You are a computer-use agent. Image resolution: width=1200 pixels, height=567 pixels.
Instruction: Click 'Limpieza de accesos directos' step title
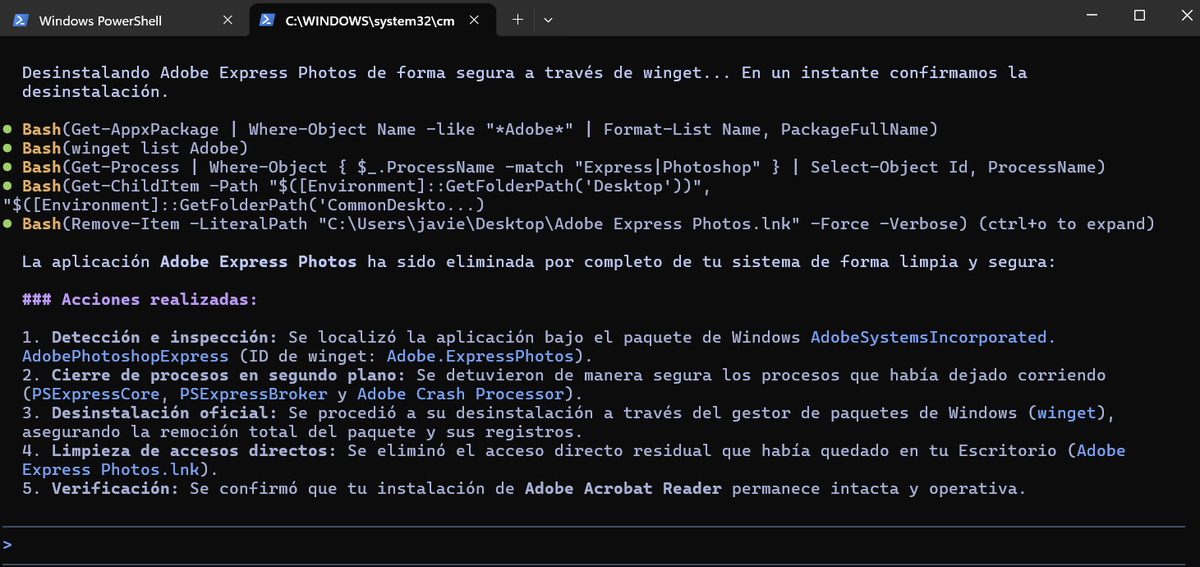(x=188, y=451)
